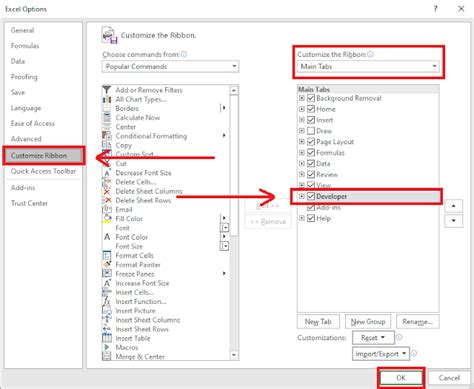Image resolution: width=474 pixels, height=389 pixels.
Task: Expand the Home tree node
Action: click(301, 109)
